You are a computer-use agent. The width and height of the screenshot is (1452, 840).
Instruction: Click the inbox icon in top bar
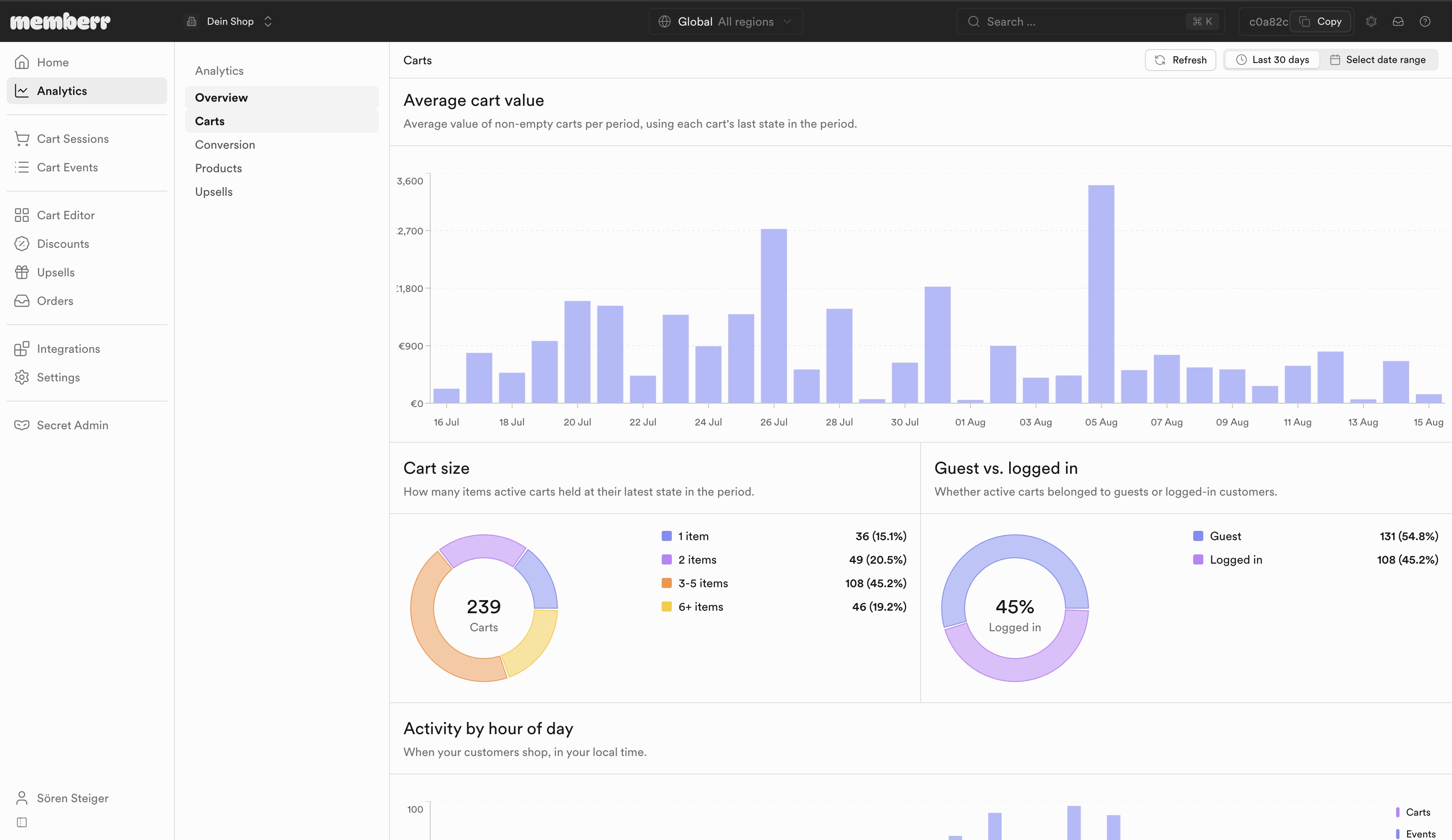pyautogui.click(x=1398, y=21)
